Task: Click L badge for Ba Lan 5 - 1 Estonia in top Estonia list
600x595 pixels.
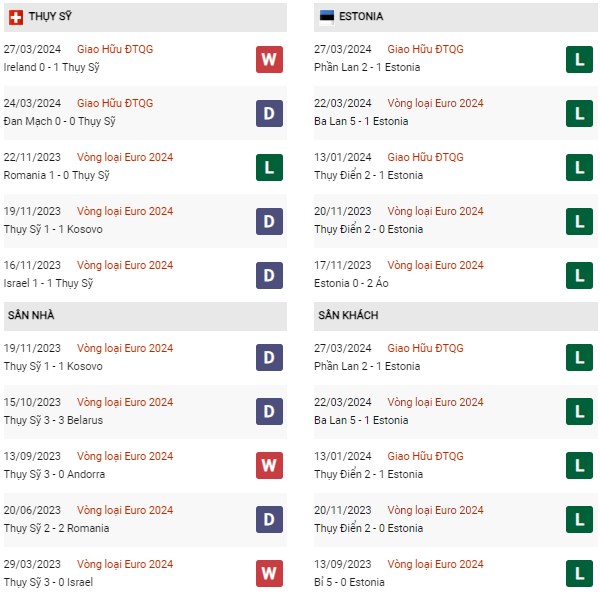Action: (578, 113)
